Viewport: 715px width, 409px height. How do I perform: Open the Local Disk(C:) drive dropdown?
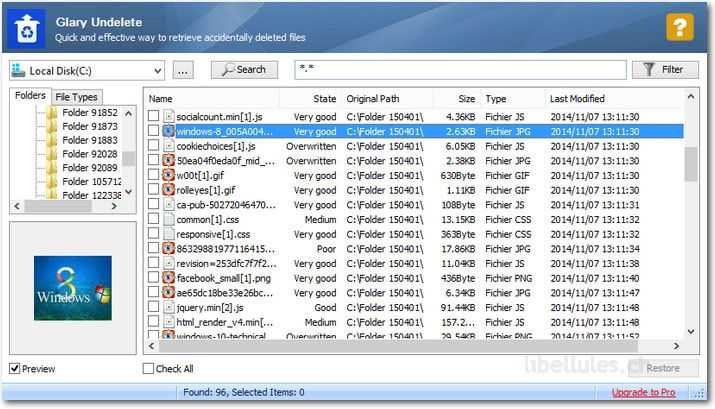coord(157,71)
